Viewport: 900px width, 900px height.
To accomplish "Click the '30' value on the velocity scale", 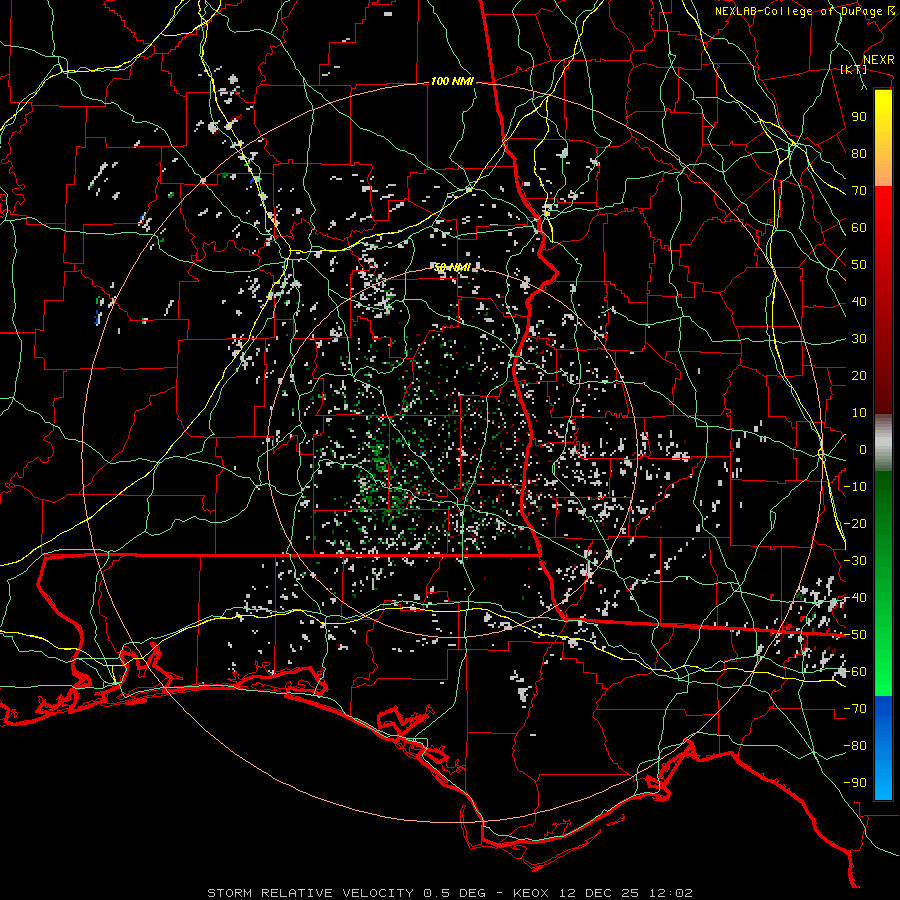I will (x=859, y=339).
